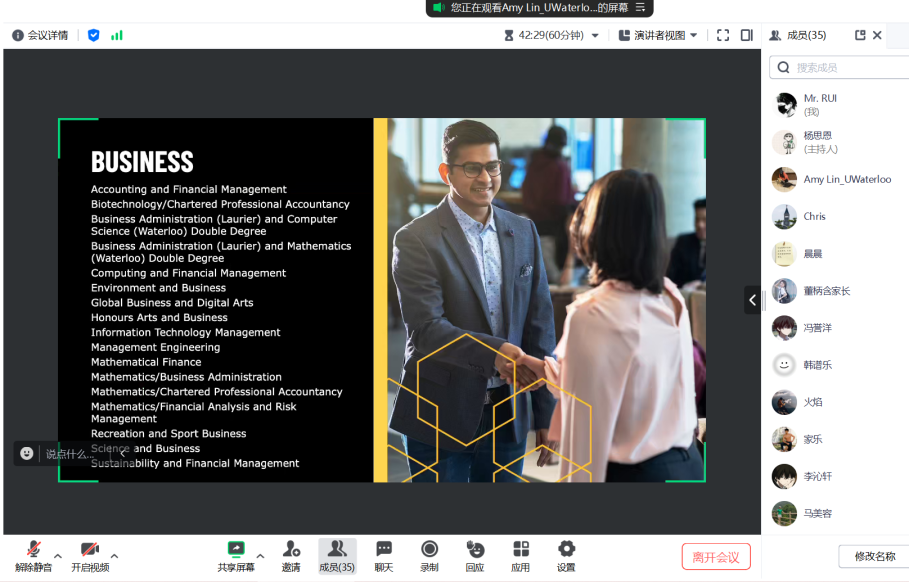This screenshot has height=582, width=909.
Task: Click the leave meeting (离开会议) button
Action: coord(716,557)
